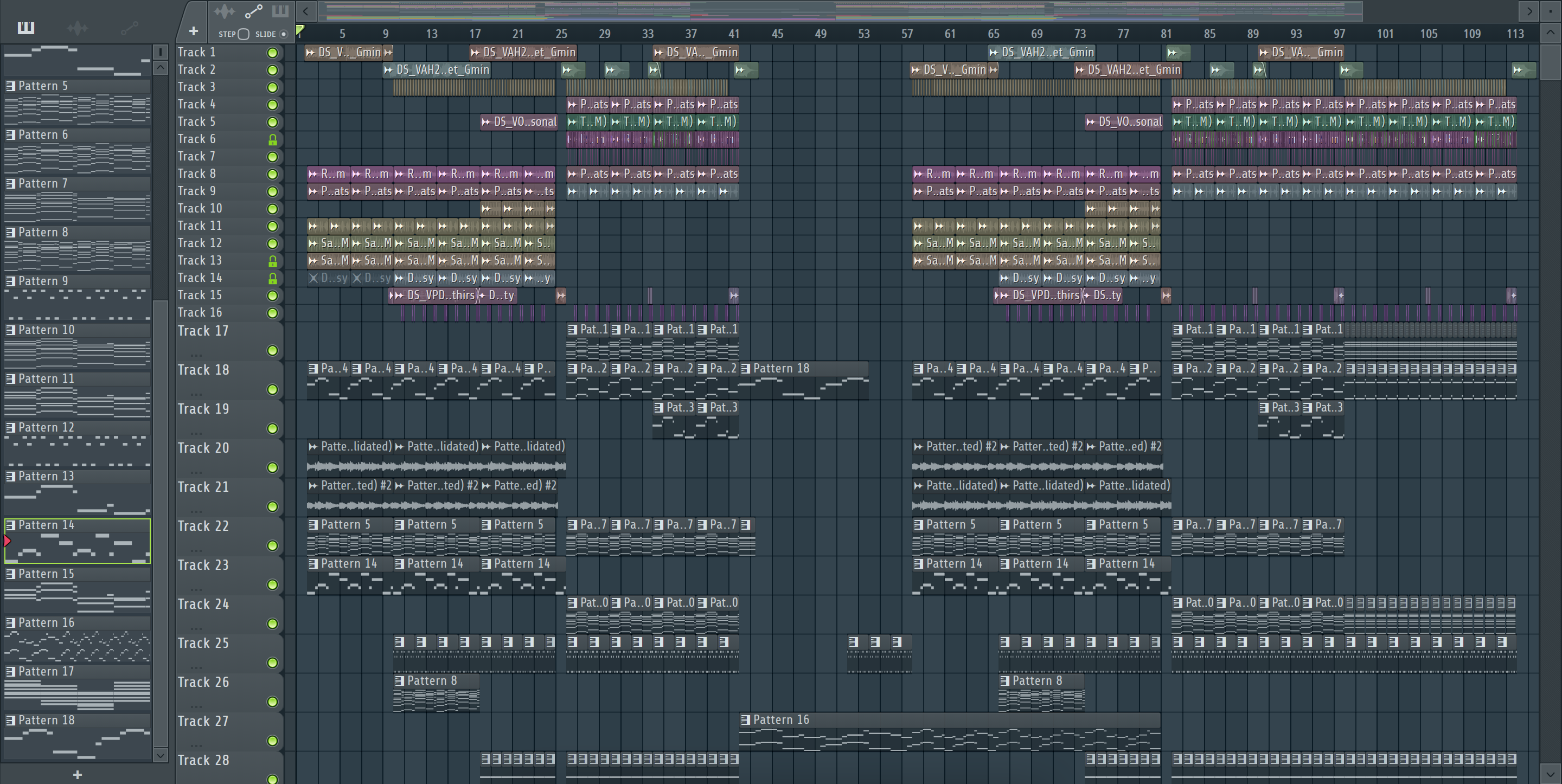Viewport: 1562px width, 784px height.
Task: Unlock Track 6 via its lock icon
Action: coord(272,139)
